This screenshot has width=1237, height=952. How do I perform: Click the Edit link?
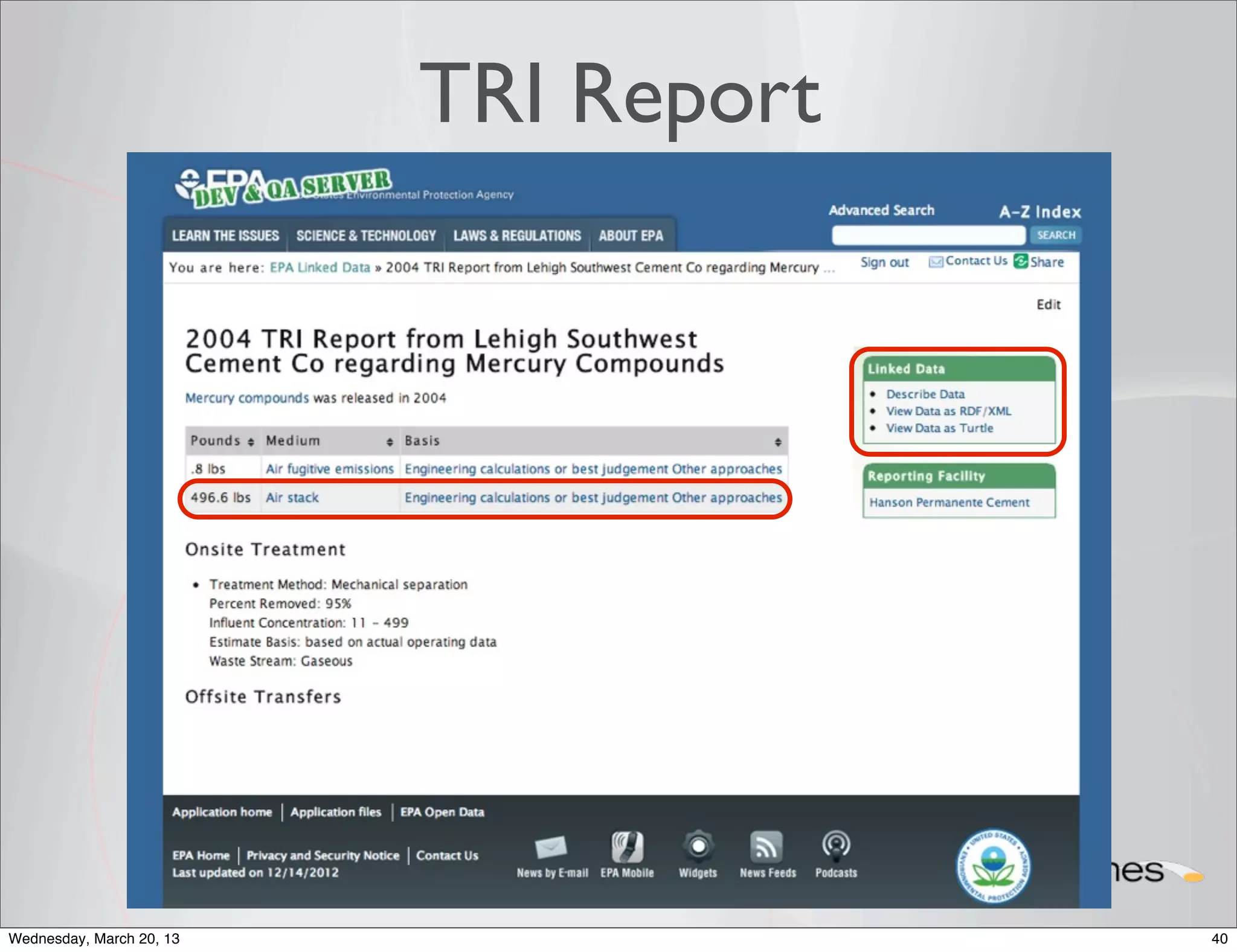point(1049,304)
